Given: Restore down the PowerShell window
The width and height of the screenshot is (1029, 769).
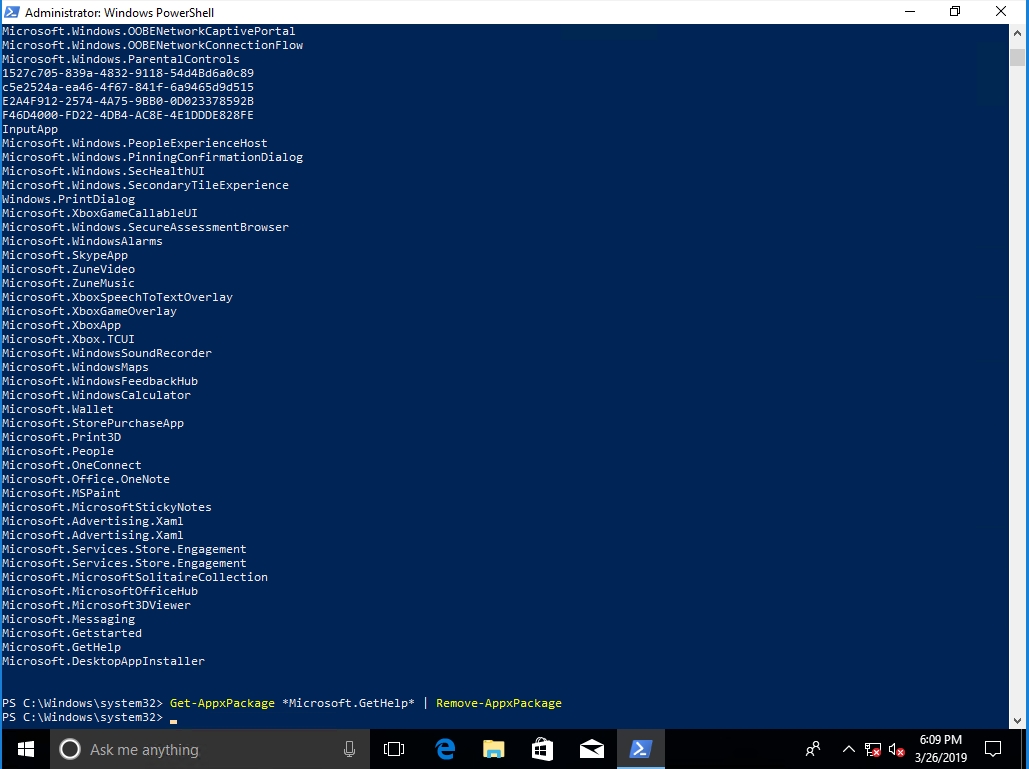Looking at the screenshot, I should 955,12.
